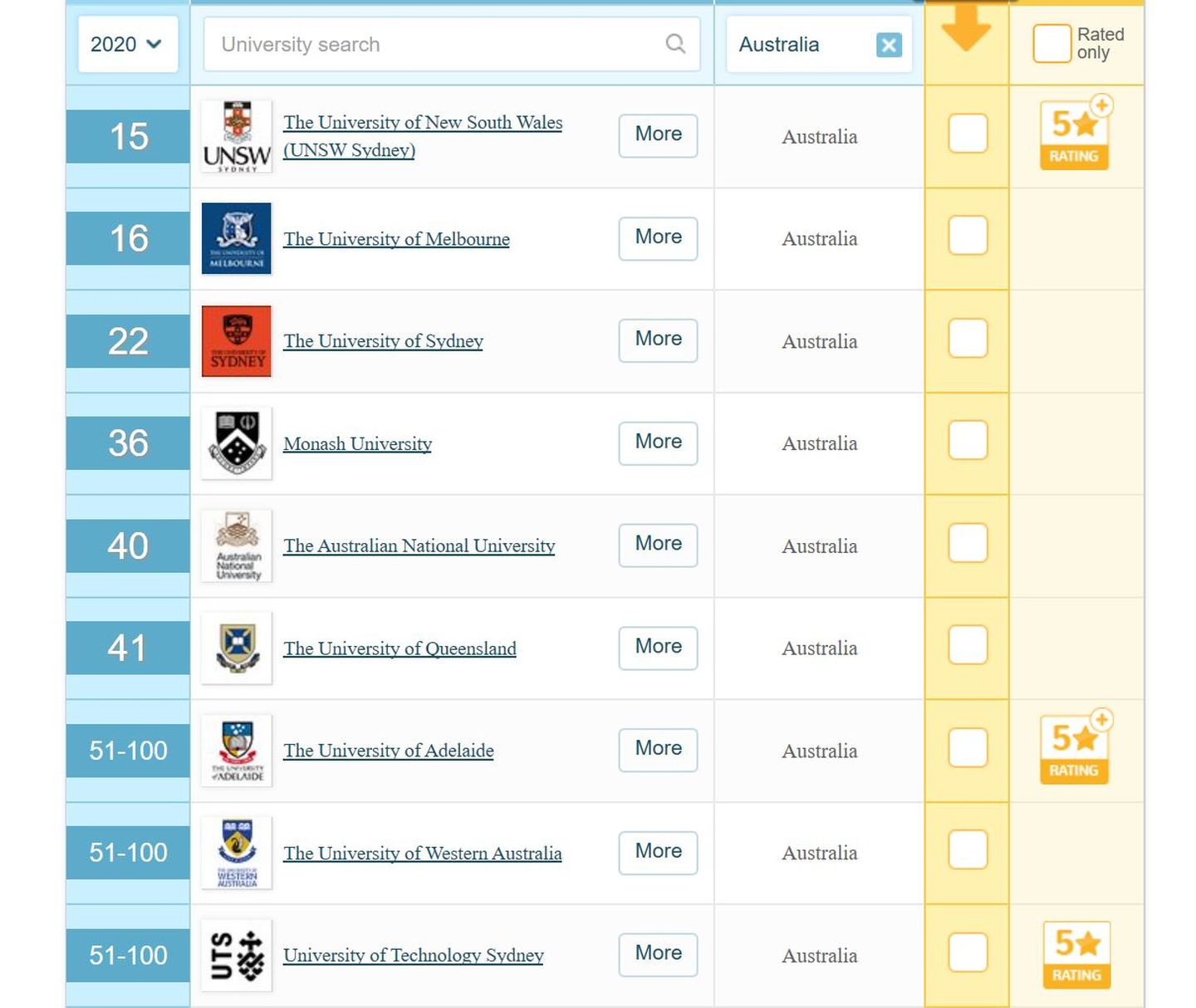Click 51-100 rank for University of Technology Sydney
The image size is (1196, 1008).
128,955
